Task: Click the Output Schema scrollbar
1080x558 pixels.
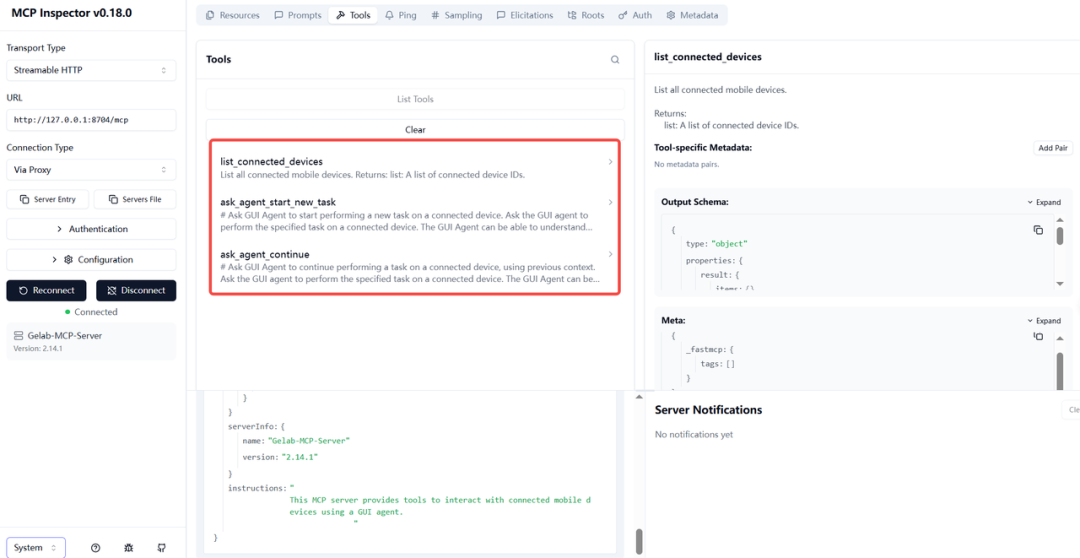Action: (x=1060, y=237)
